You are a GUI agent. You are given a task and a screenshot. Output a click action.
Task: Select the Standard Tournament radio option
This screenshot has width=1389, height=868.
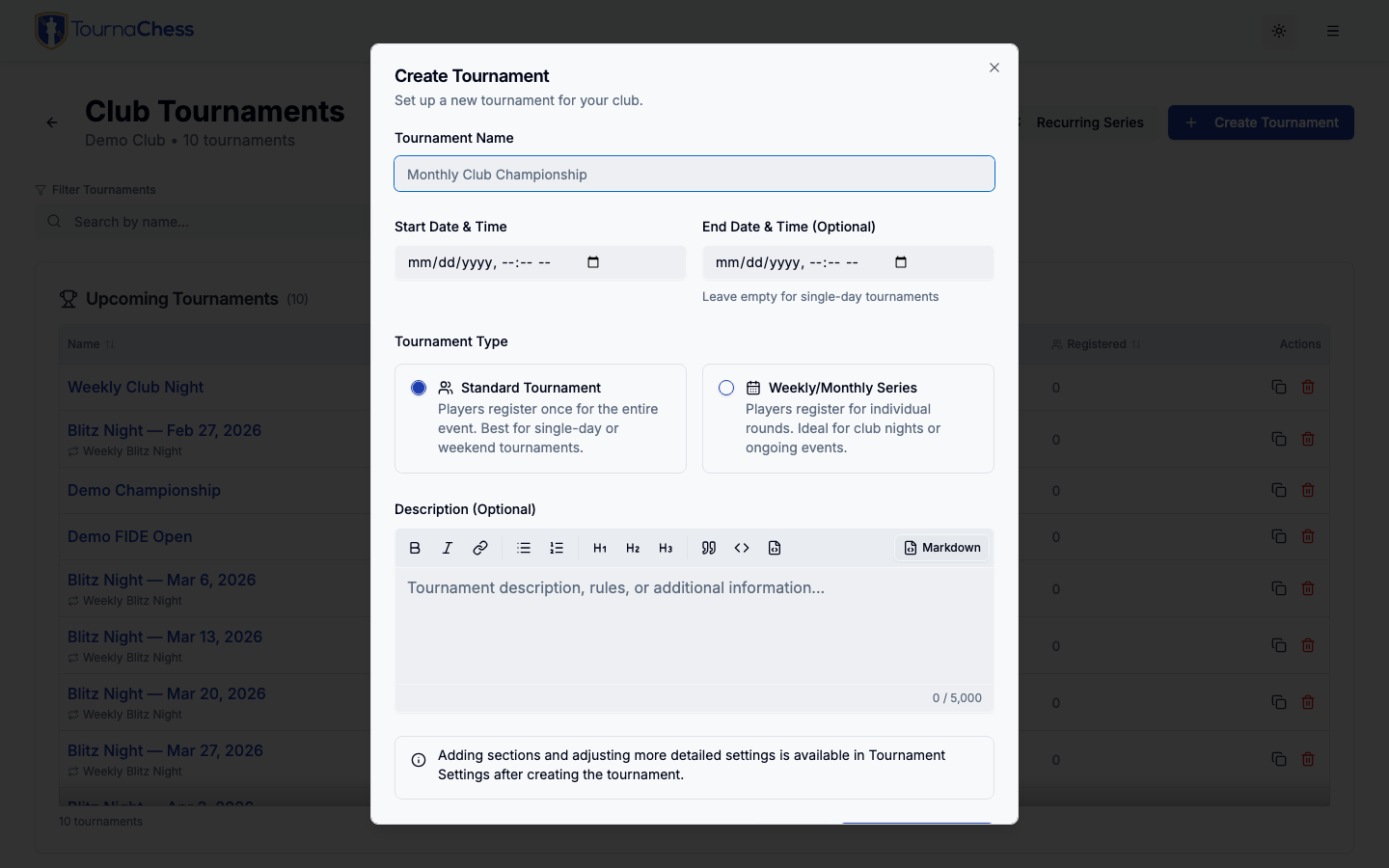pos(419,388)
